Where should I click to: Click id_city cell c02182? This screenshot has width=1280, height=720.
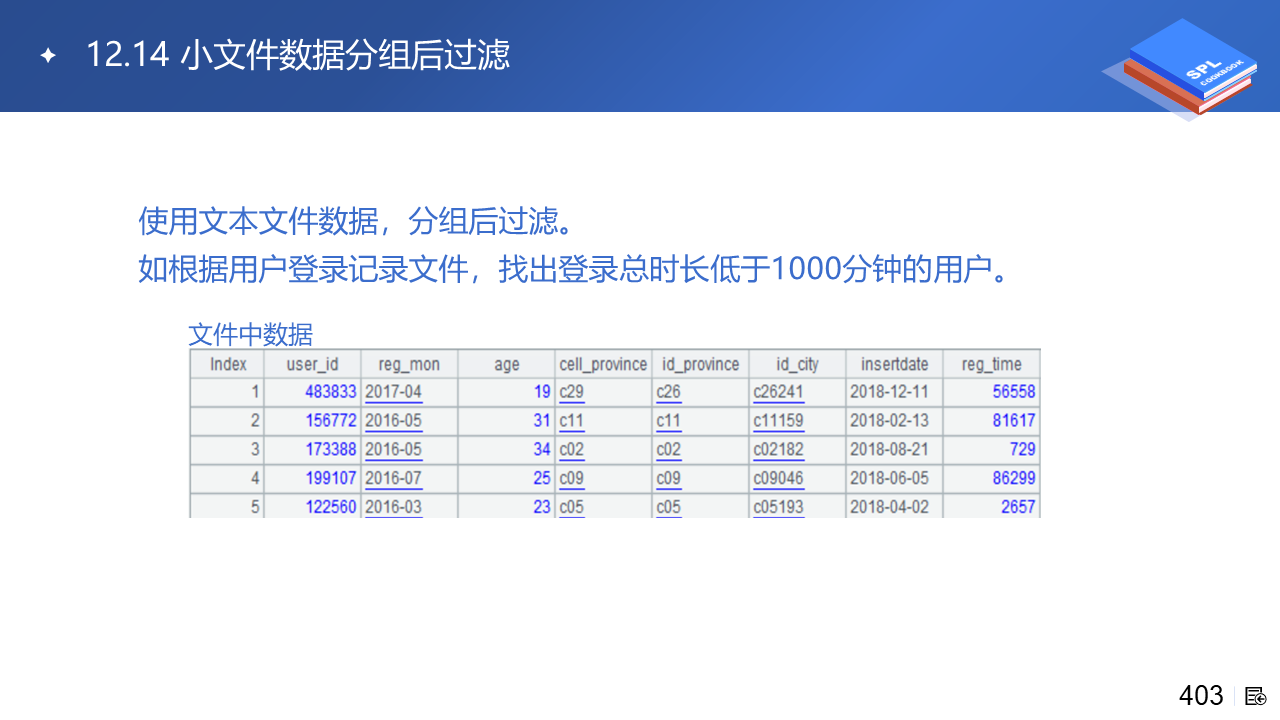[797, 450]
